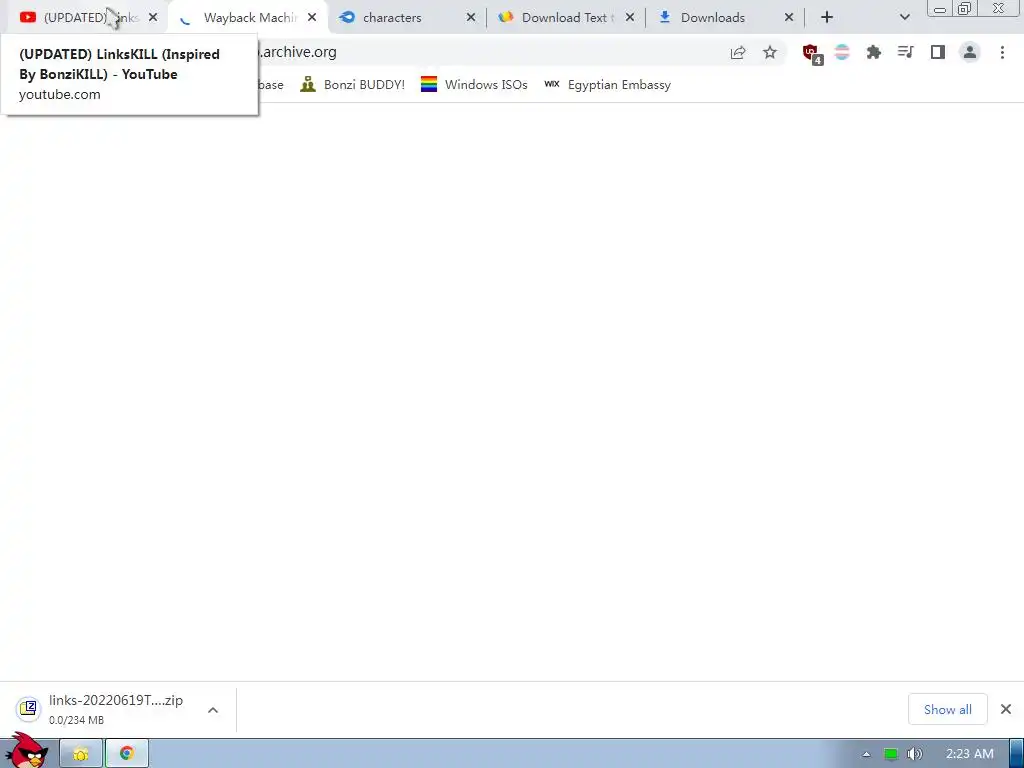
Task: Click the share this page icon
Action: click(738, 52)
